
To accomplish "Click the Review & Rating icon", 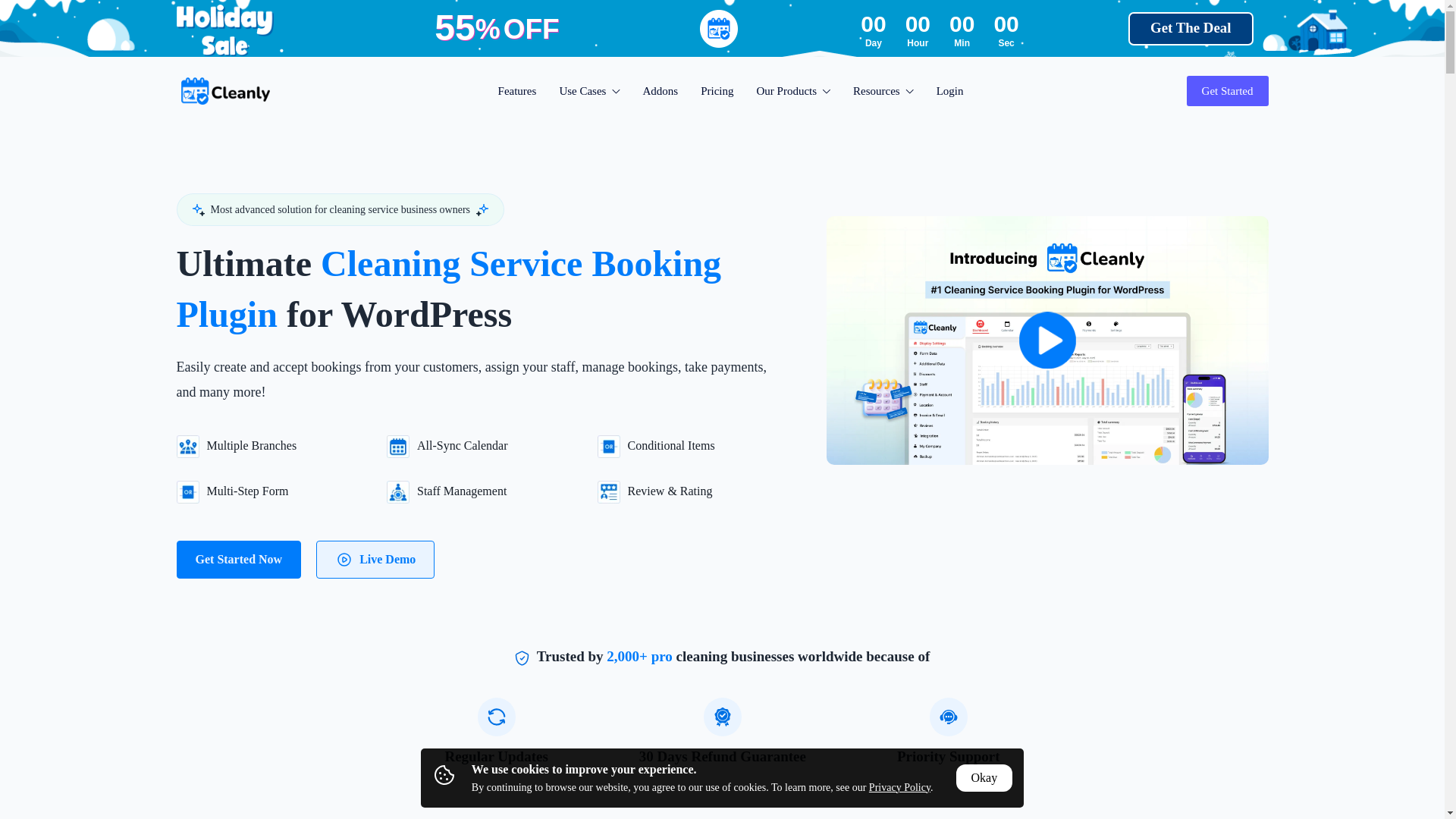I will (608, 492).
